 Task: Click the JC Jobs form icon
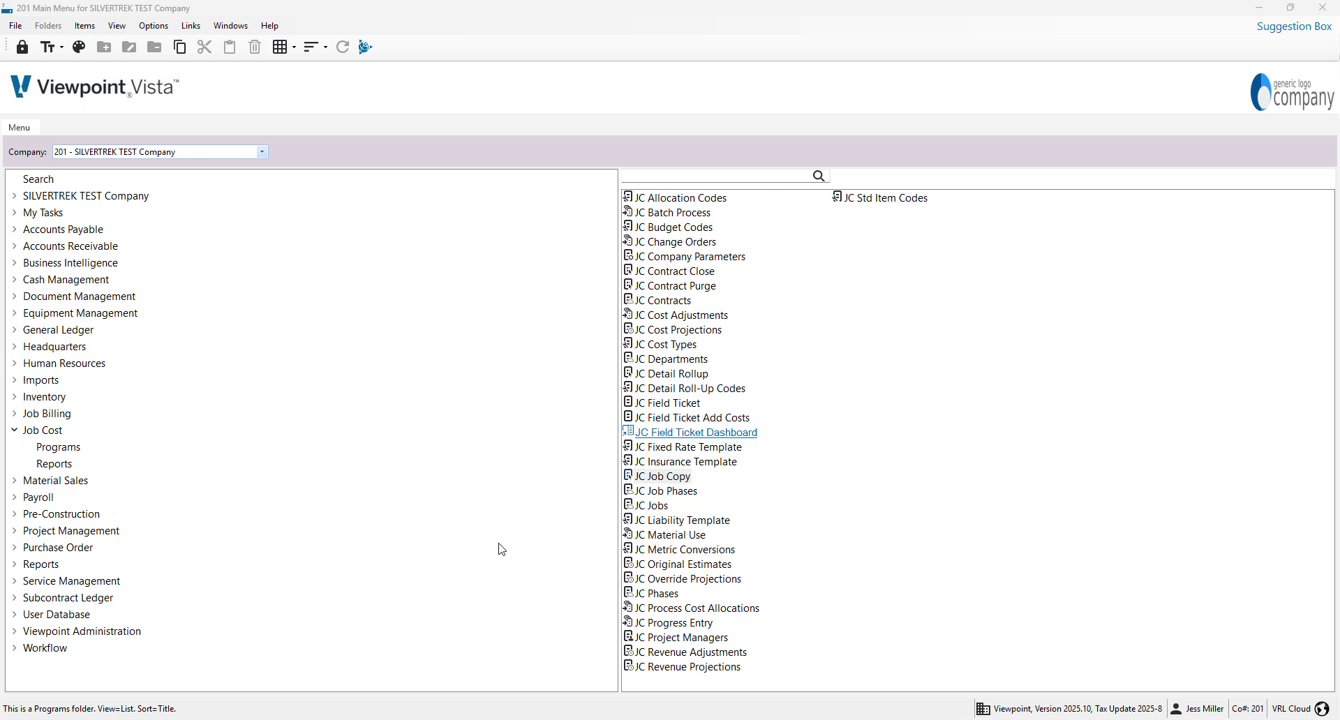(x=628, y=505)
